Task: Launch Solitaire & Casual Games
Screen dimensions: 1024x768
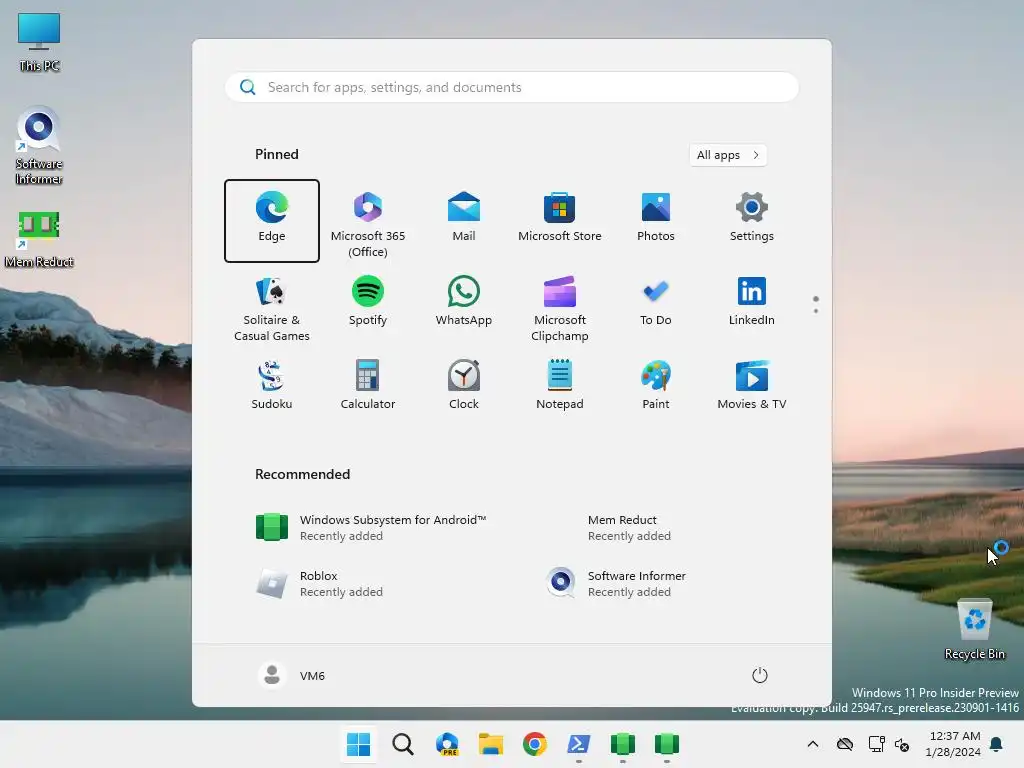Action: (272, 305)
